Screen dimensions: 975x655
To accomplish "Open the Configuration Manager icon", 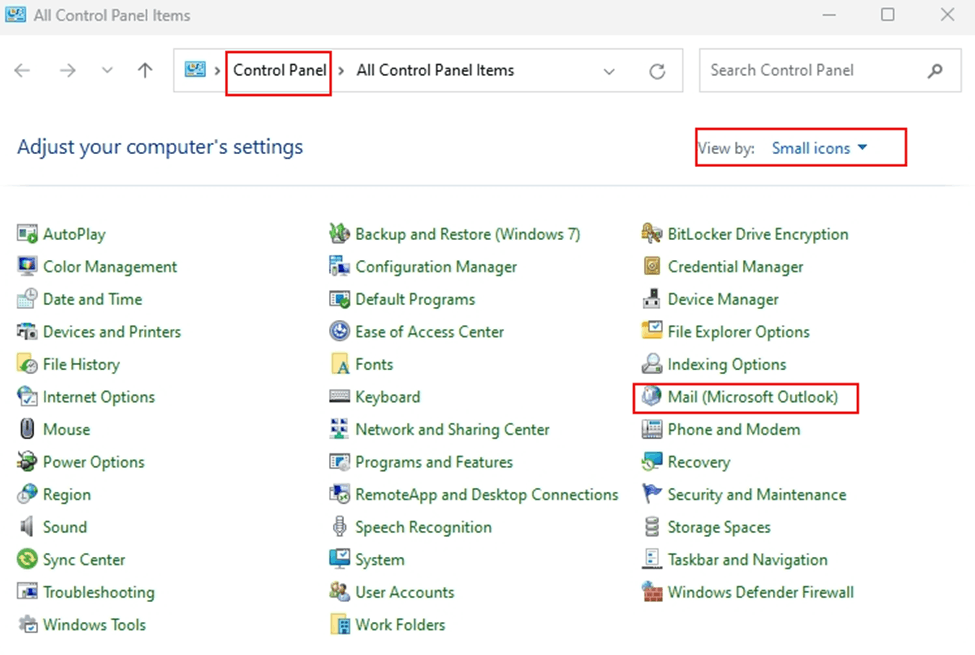I will [x=340, y=267].
